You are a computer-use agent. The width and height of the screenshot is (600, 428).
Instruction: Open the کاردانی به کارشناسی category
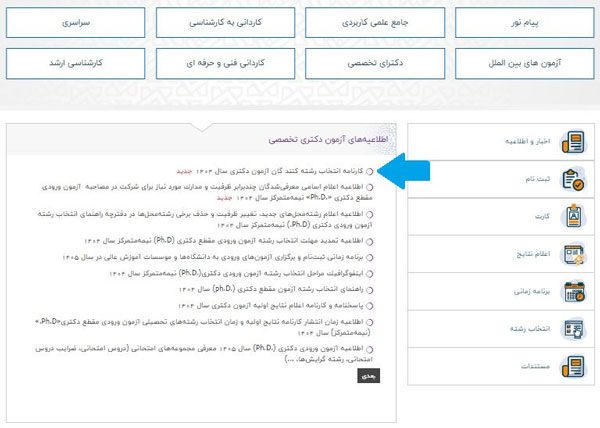225,23
